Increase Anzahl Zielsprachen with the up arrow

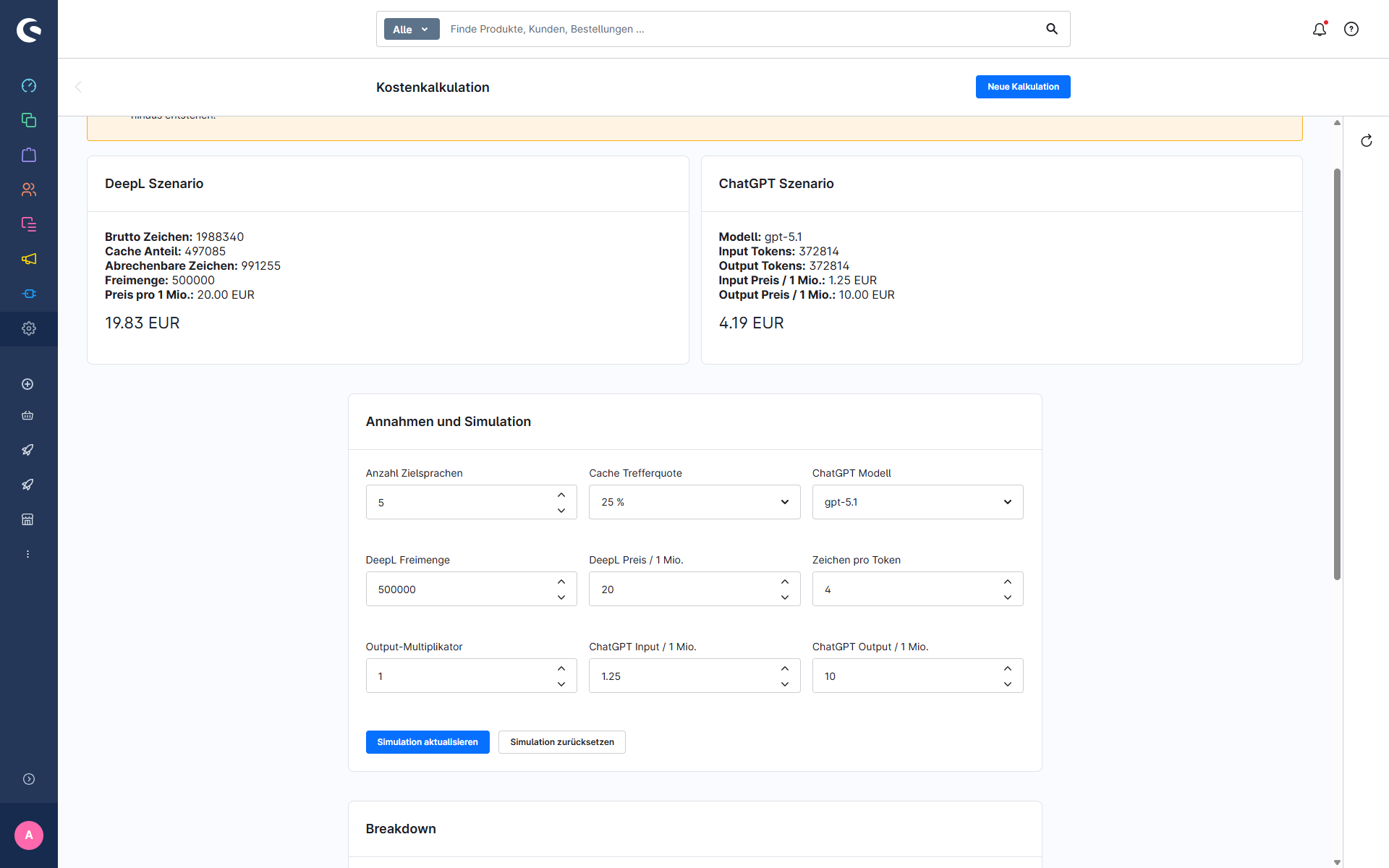pos(561,495)
